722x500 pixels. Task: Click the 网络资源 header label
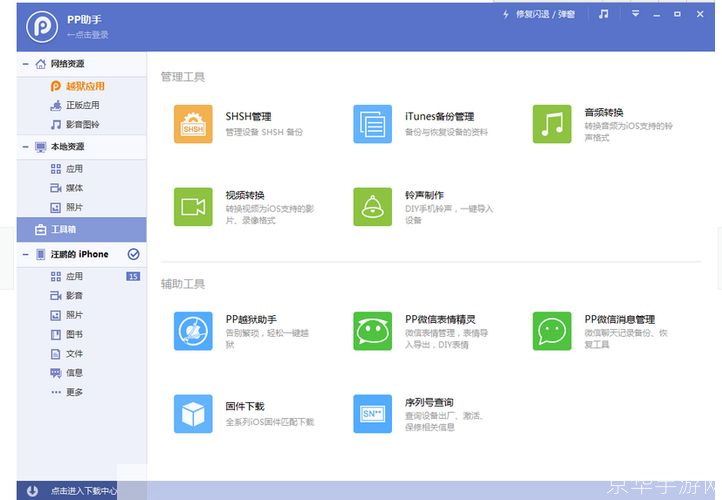click(67, 64)
